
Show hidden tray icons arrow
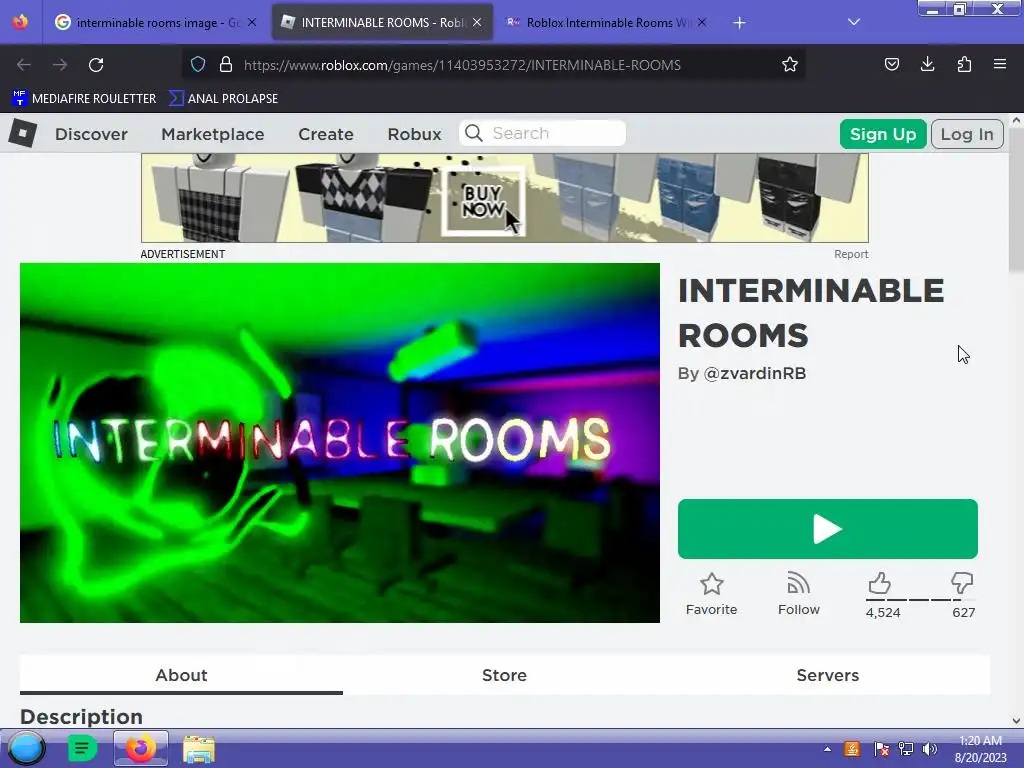pyautogui.click(x=827, y=749)
